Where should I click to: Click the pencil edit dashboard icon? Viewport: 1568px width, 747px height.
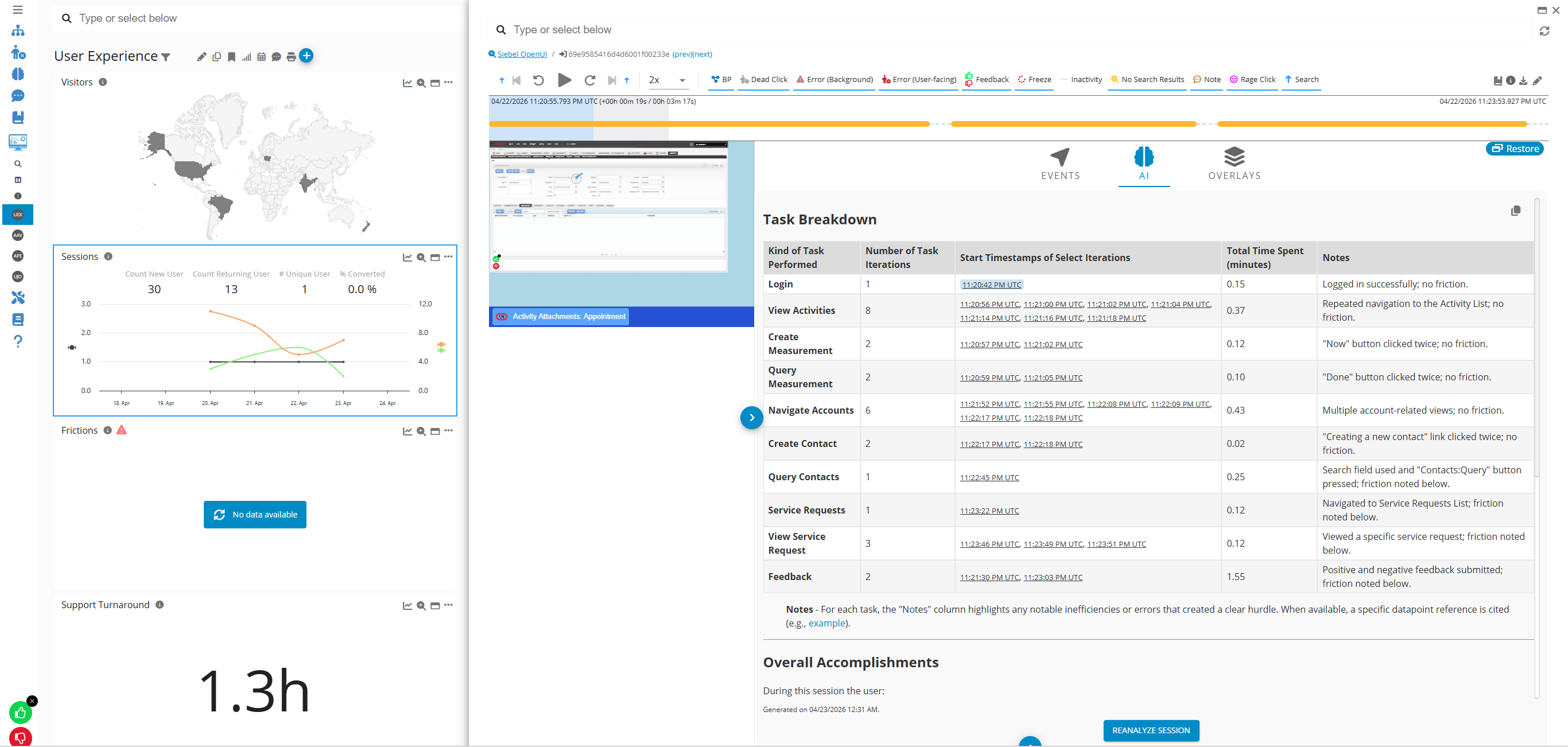pyautogui.click(x=201, y=57)
